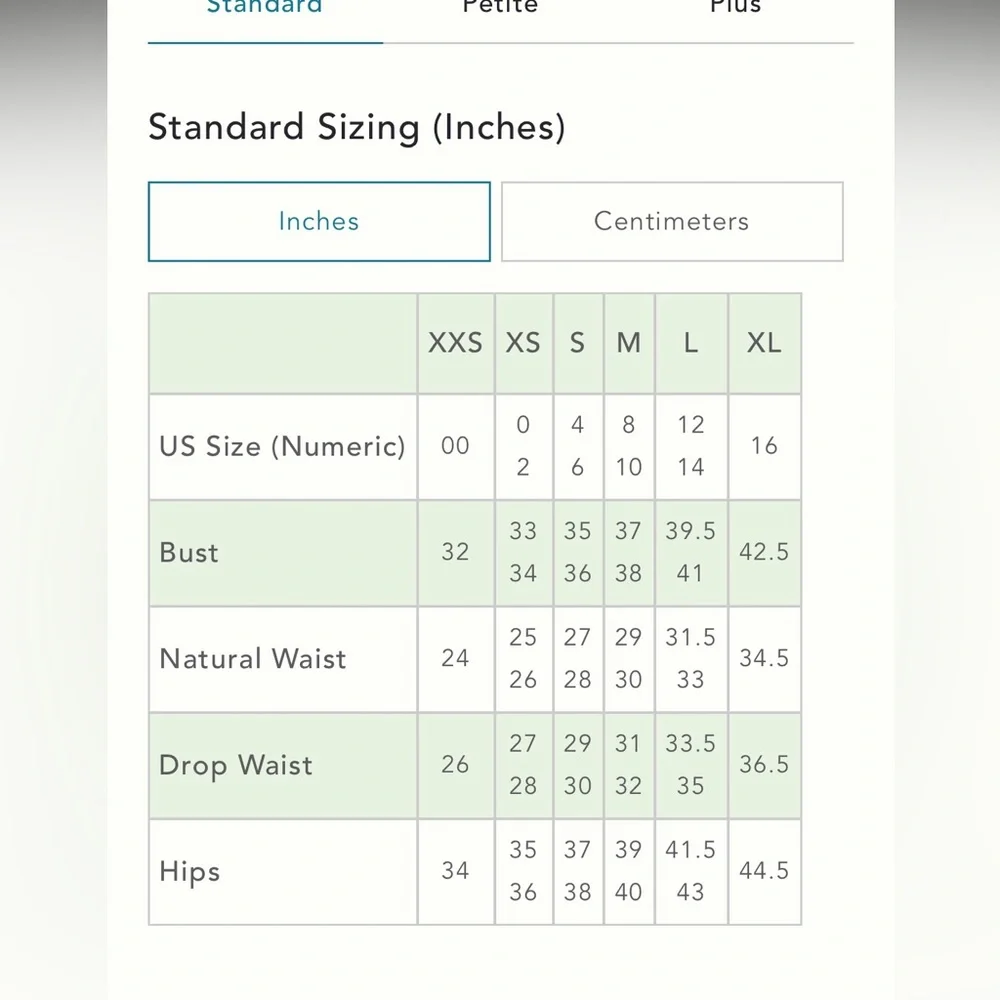This screenshot has height=1000, width=1000.
Task: Switch measurements to Centimeters
Action: (671, 221)
